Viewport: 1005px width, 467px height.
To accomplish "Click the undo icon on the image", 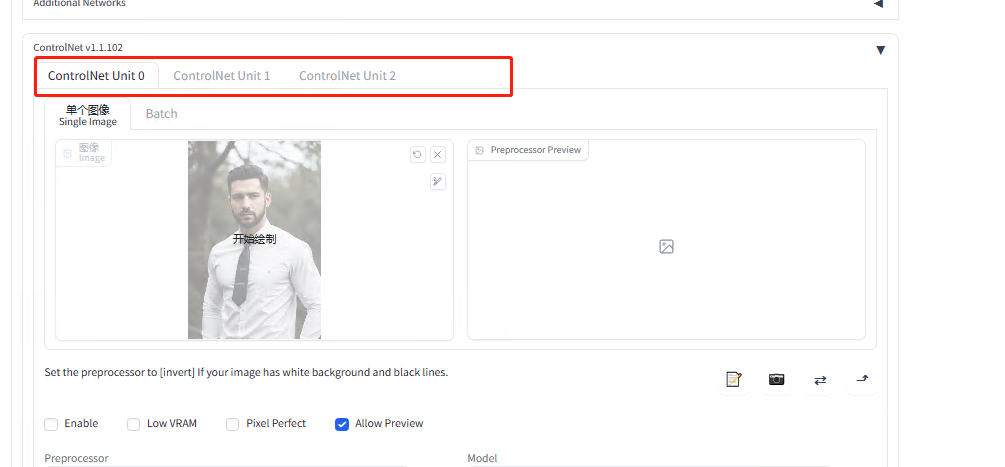I will tap(417, 155).
